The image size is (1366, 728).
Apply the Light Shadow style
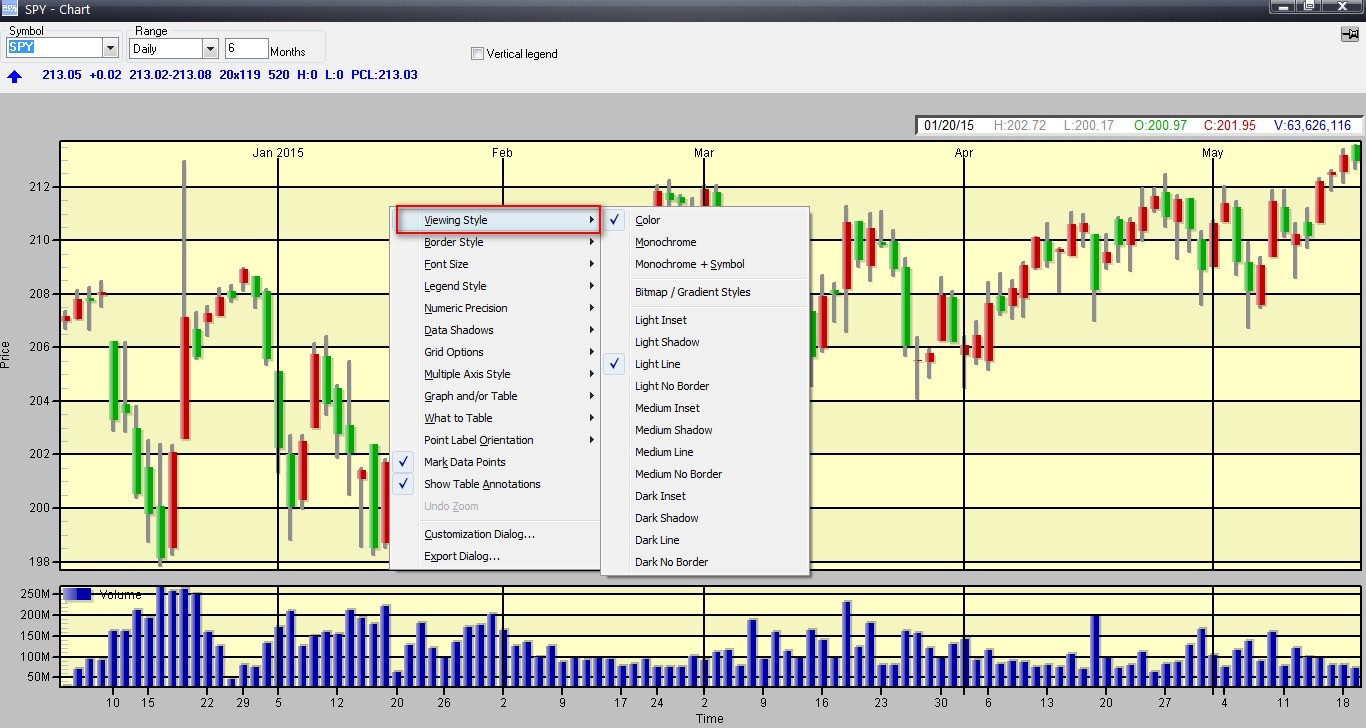pos(704,342)
